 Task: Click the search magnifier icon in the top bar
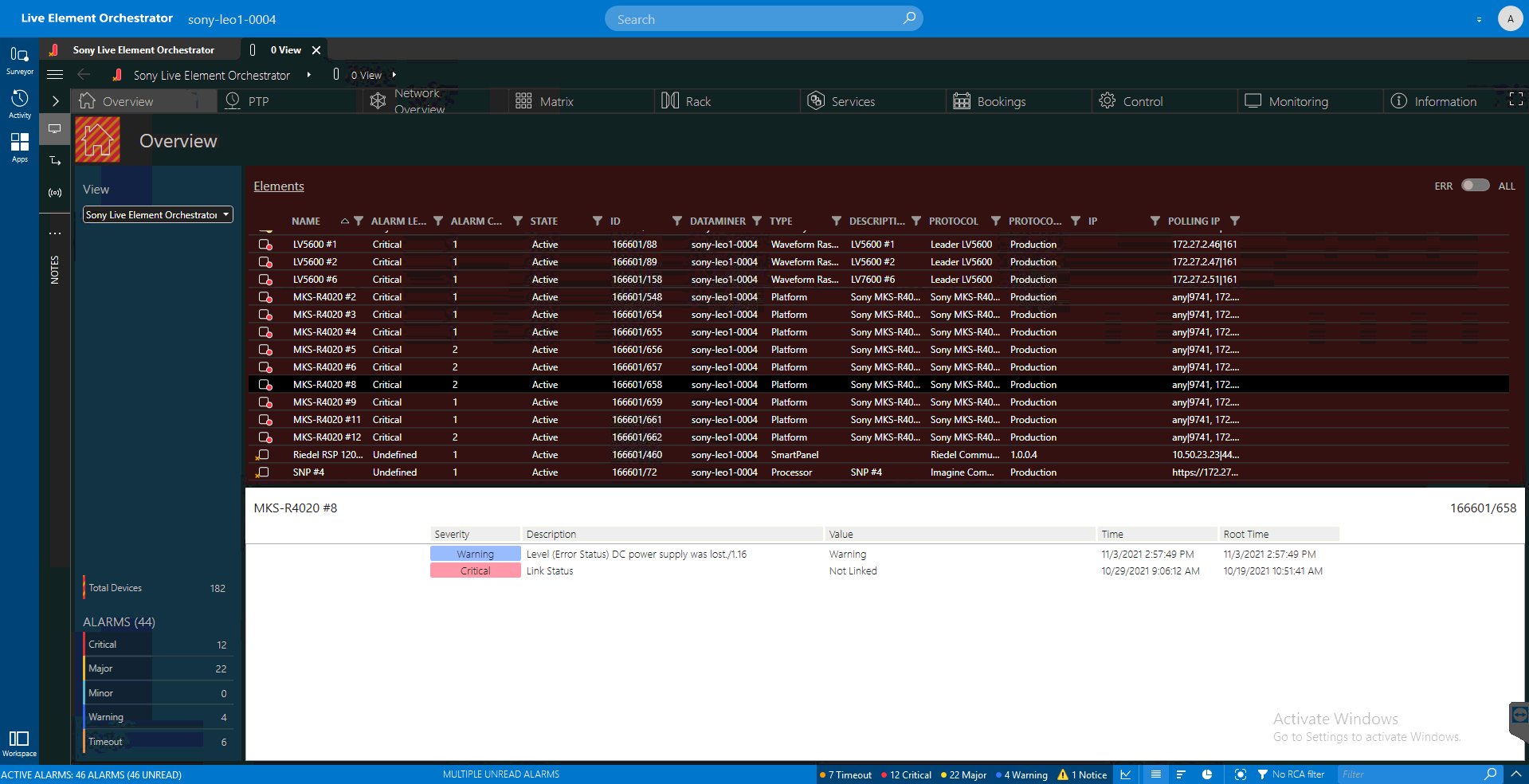pos(909,18)
